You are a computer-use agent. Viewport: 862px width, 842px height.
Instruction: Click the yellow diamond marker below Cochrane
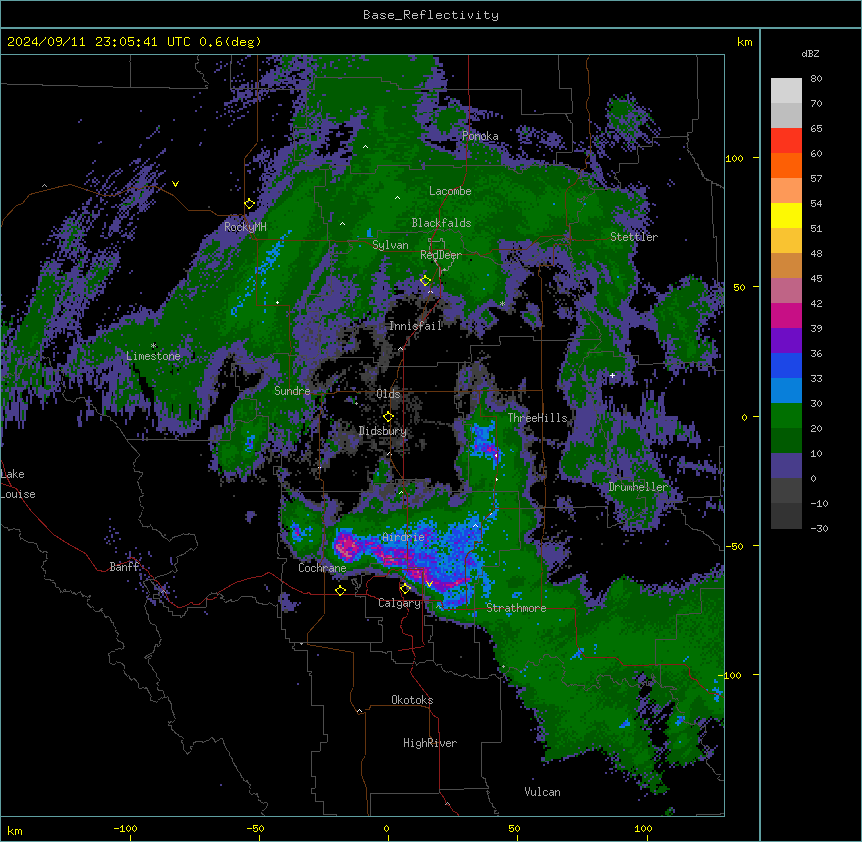click(340, 591)
